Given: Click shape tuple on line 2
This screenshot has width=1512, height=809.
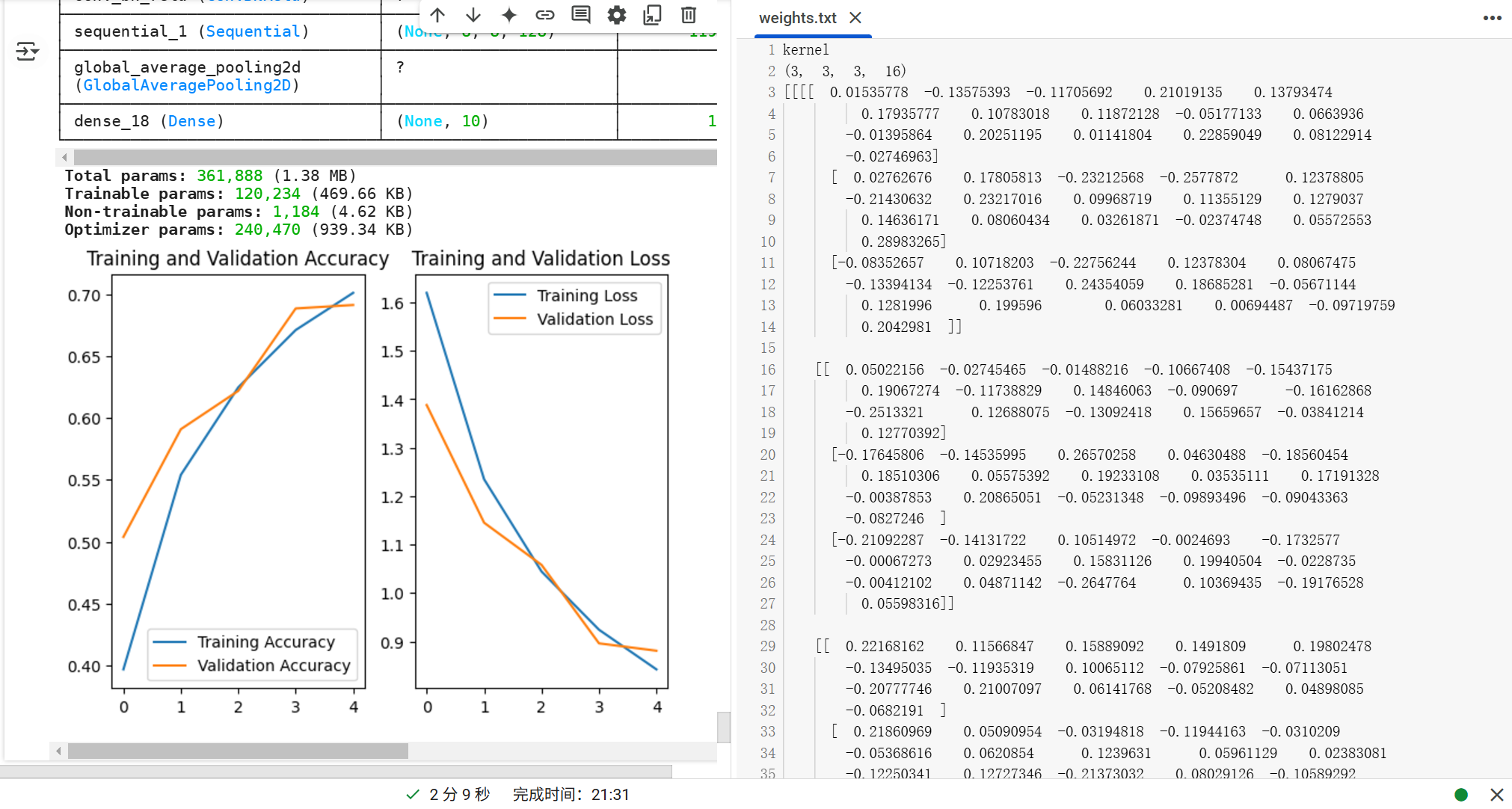Looking at the screenshot, I should tap(844, 71).
